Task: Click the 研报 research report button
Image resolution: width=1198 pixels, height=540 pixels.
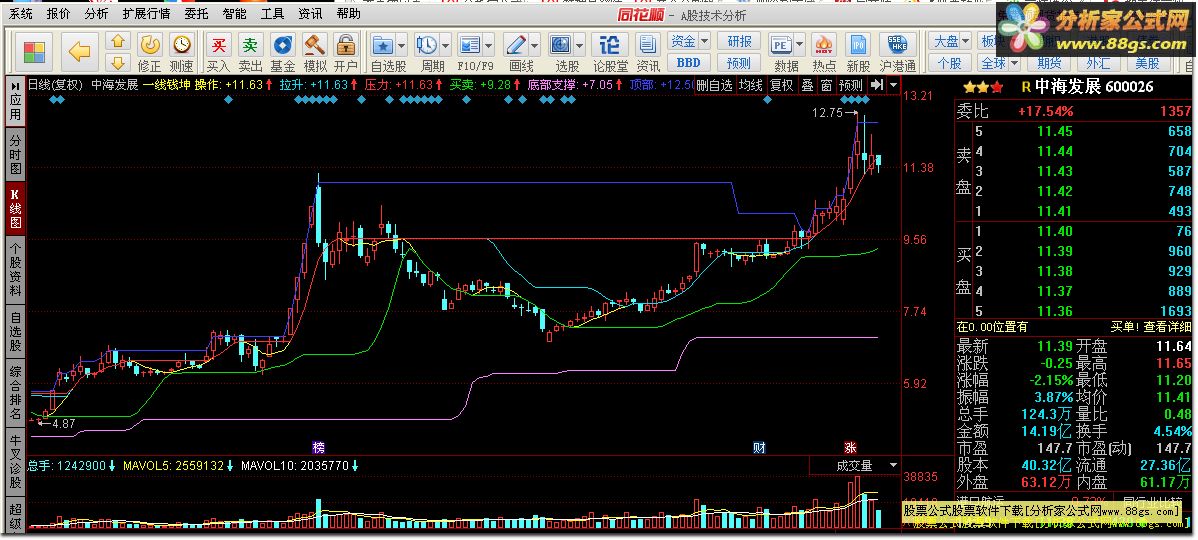Action: click(739, 41)
